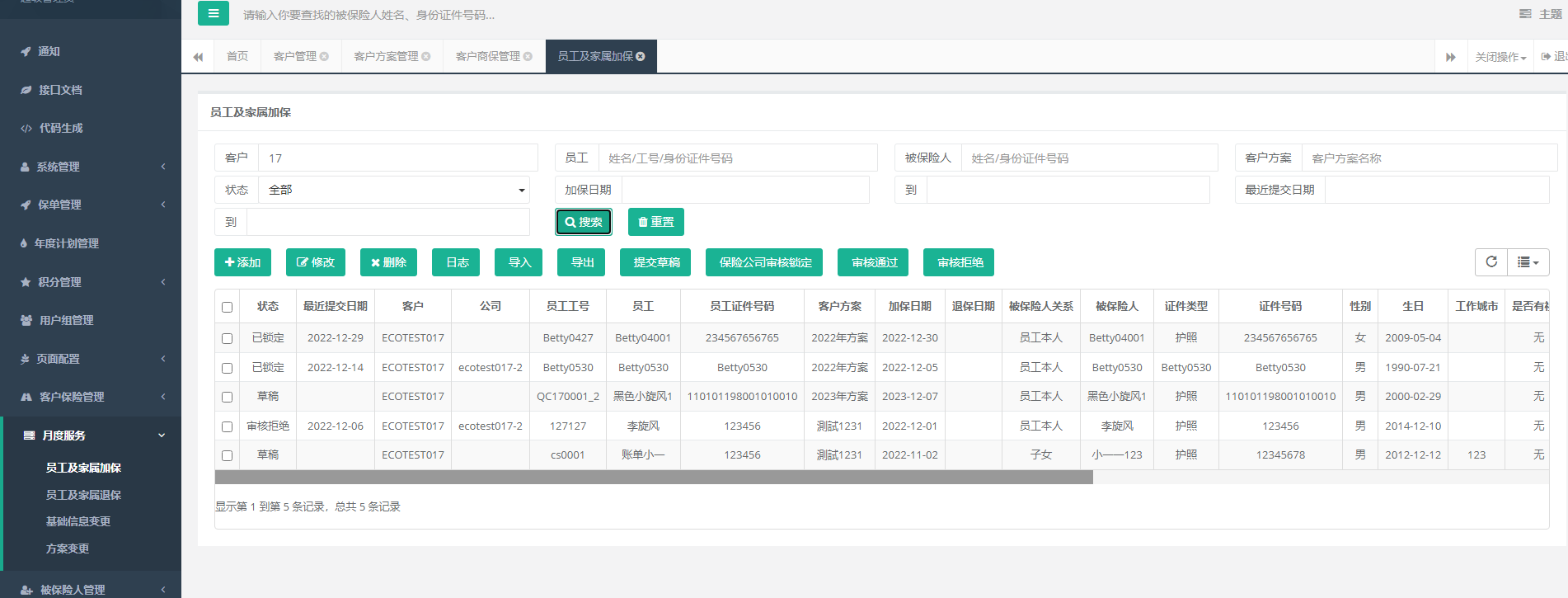
Task: Click the table refresh icon button
Action: coord(1491,261)
